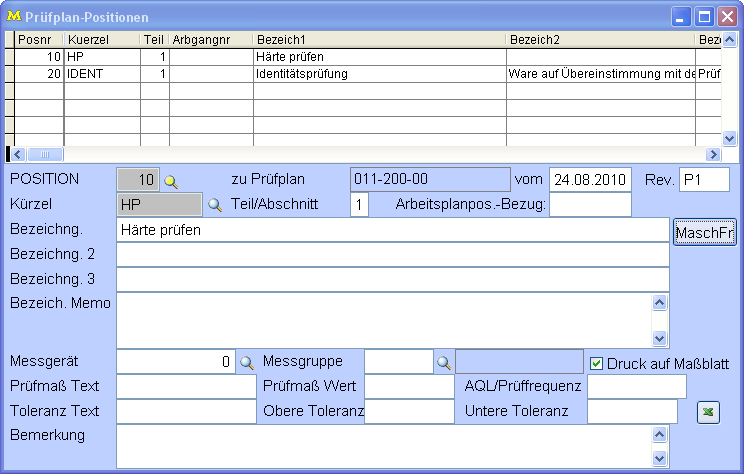Click the Bezeichng. field with Härte prüfen
The width and height of the screenshot is (744, 474).
point(393,230)
